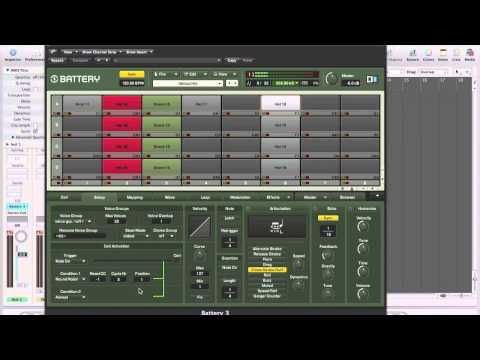480x360 pixels.
Task: Select Flam in articulation list
Action: coord(267,259)
